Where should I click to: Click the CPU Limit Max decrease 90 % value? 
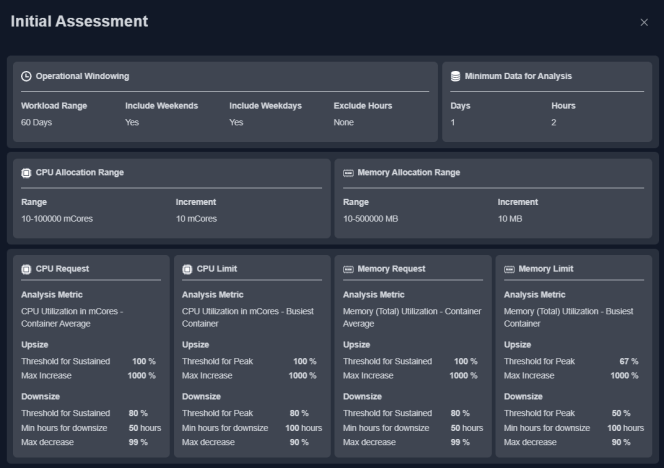pyautogui.click(x=299, y=442)
